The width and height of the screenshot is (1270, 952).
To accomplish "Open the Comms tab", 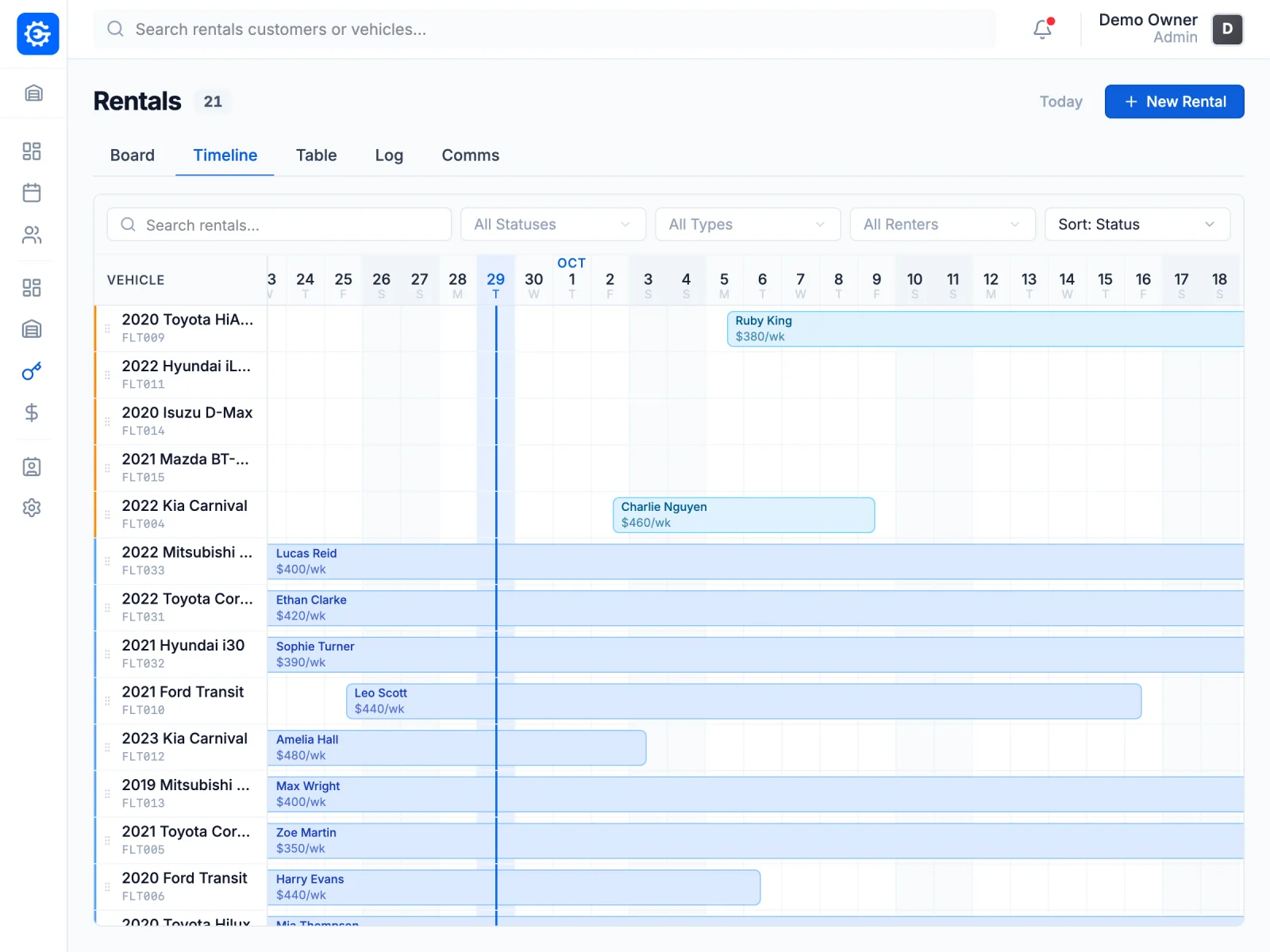I will [x=471, y=155].
